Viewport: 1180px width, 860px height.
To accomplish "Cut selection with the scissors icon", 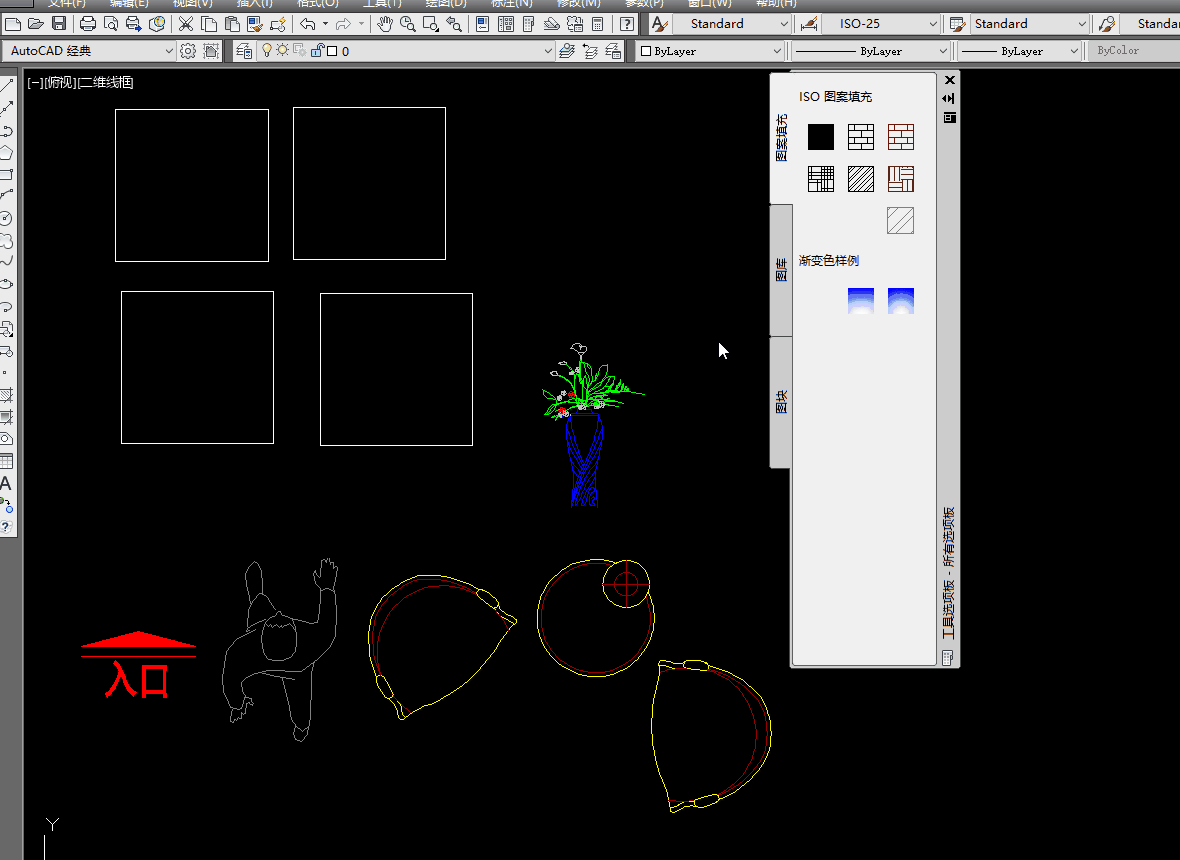I will (185, 24).
